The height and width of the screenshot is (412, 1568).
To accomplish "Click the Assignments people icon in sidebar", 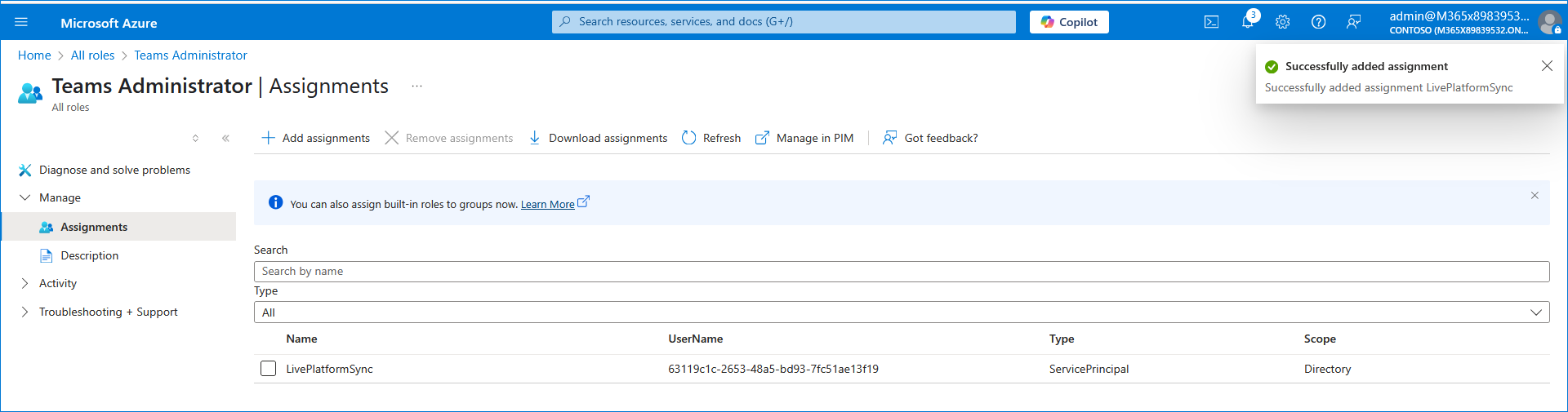I will (47, 227).
